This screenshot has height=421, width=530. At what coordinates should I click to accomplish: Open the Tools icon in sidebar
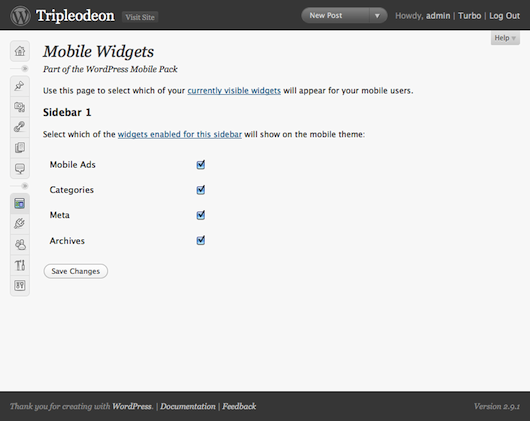coord(20,265)
